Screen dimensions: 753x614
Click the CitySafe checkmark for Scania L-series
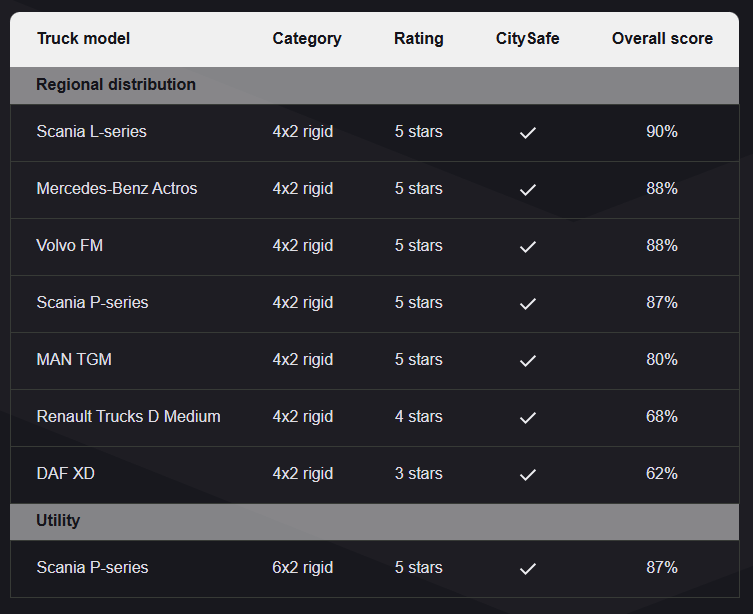click(528, 132)
